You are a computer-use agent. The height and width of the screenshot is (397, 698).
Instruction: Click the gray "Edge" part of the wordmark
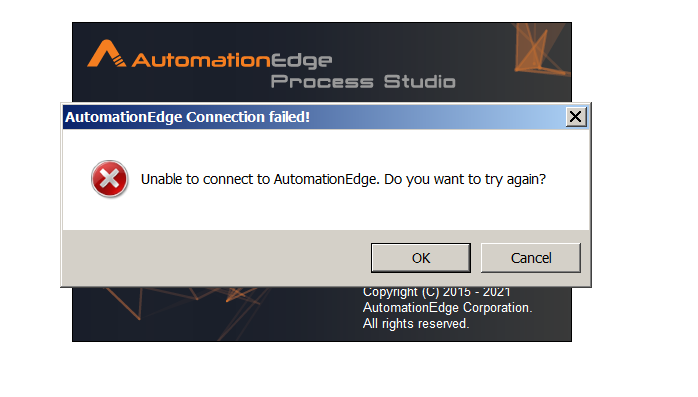pyautogui.click(x=301, y=61)
